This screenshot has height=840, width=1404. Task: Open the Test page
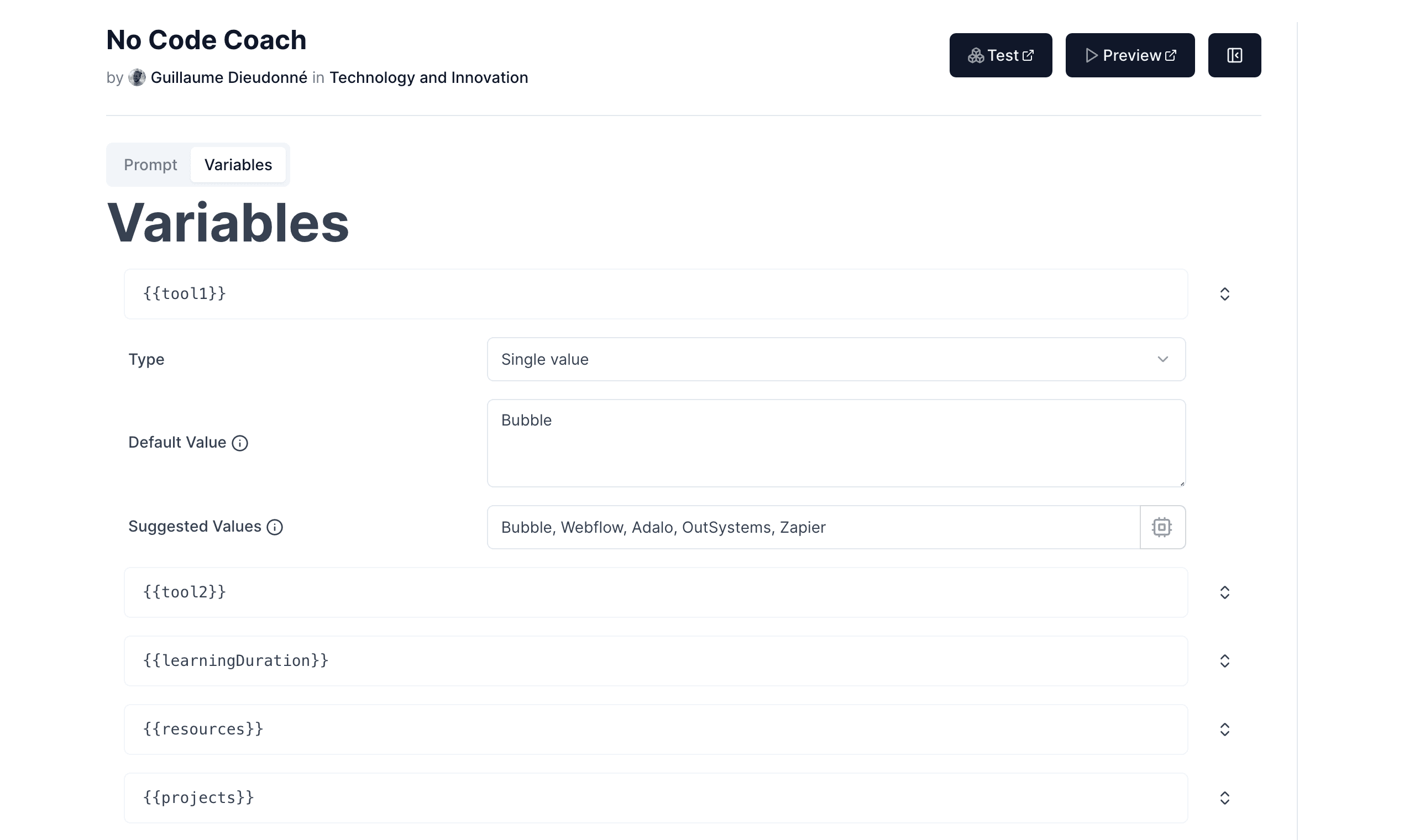tap(1000, 54)
